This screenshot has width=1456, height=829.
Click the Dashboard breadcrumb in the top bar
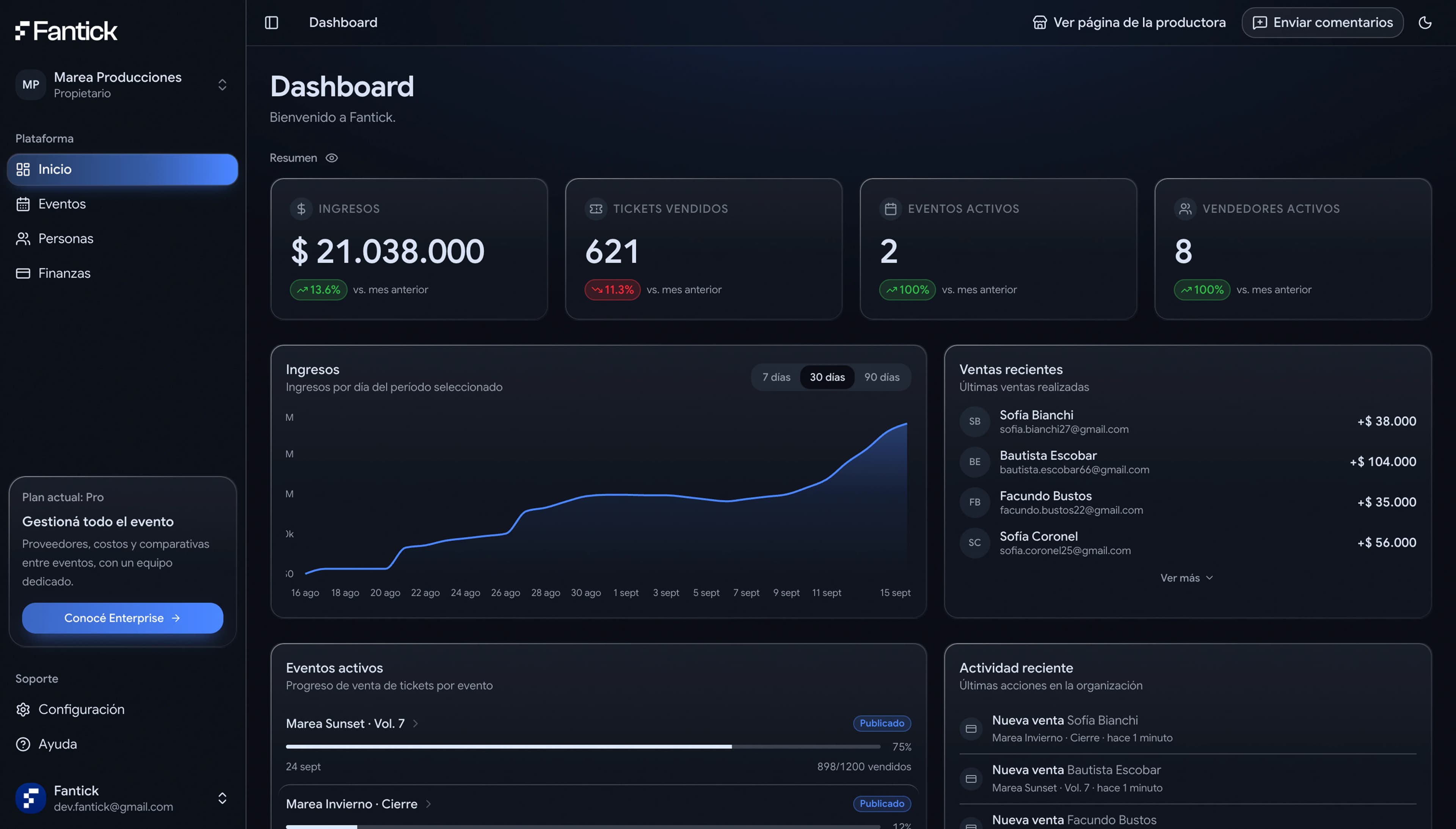tap(343, 23)
